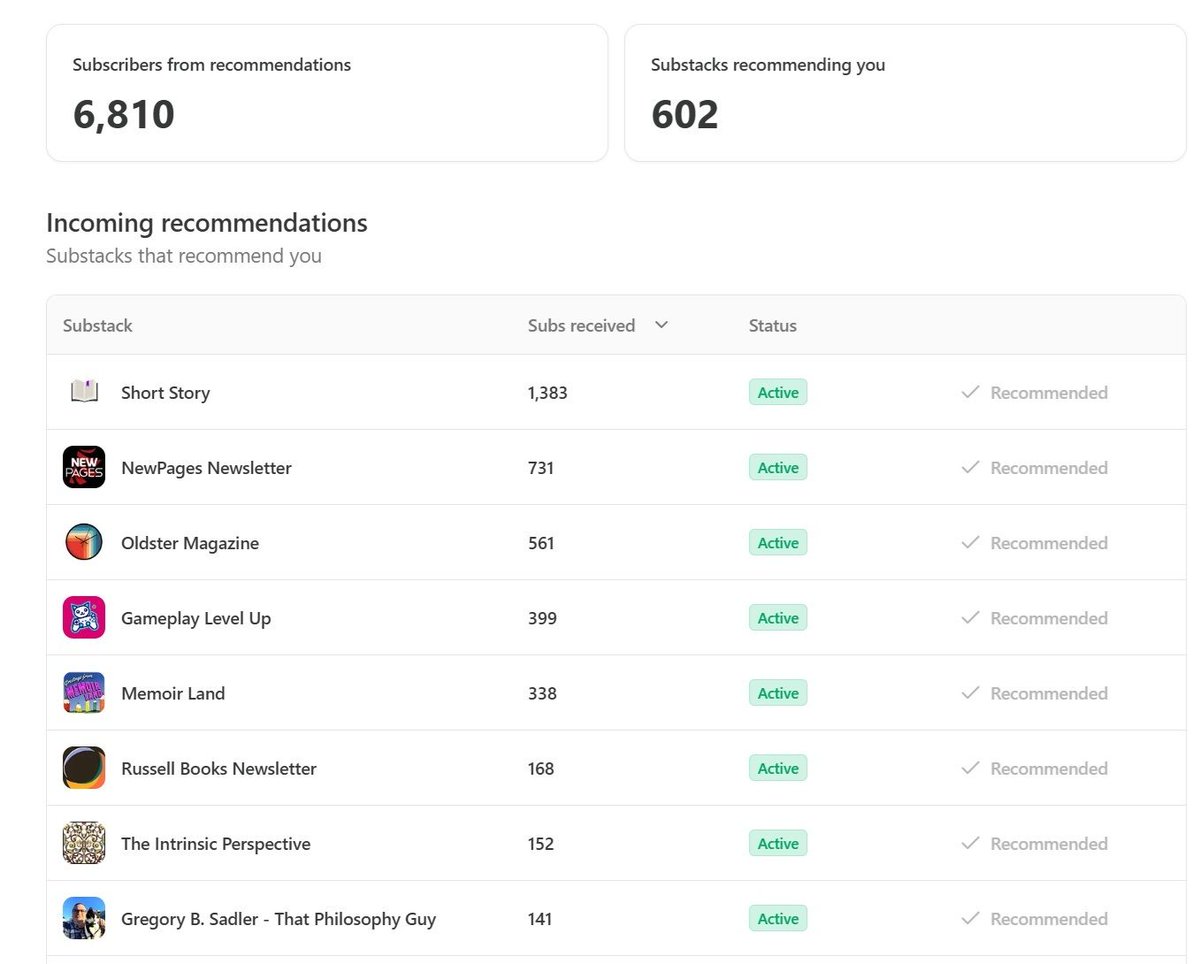Open the NewPages Newsletter link
The width and height of the screenshot is (1200, 964).
tap(206, 468)
